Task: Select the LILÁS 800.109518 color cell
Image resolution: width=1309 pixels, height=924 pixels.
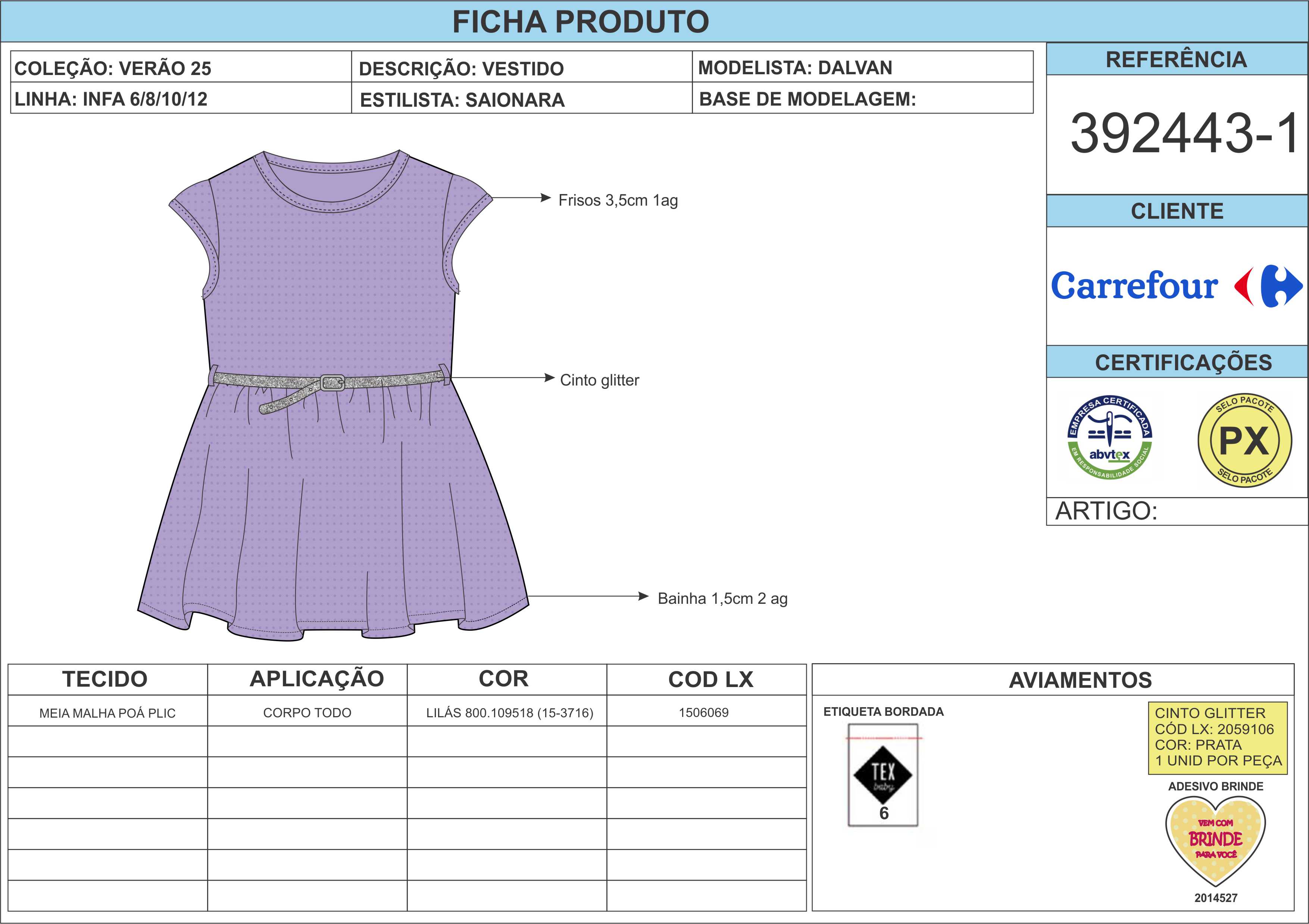Action: tap(509, 712)
